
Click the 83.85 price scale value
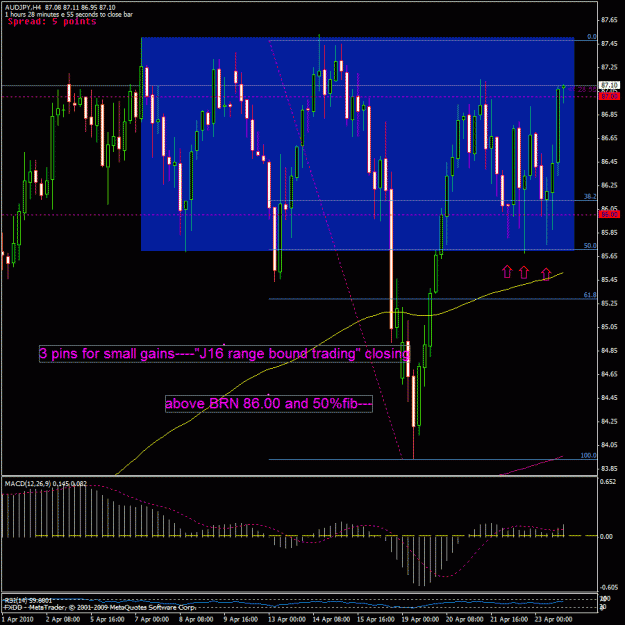[609, 468]
